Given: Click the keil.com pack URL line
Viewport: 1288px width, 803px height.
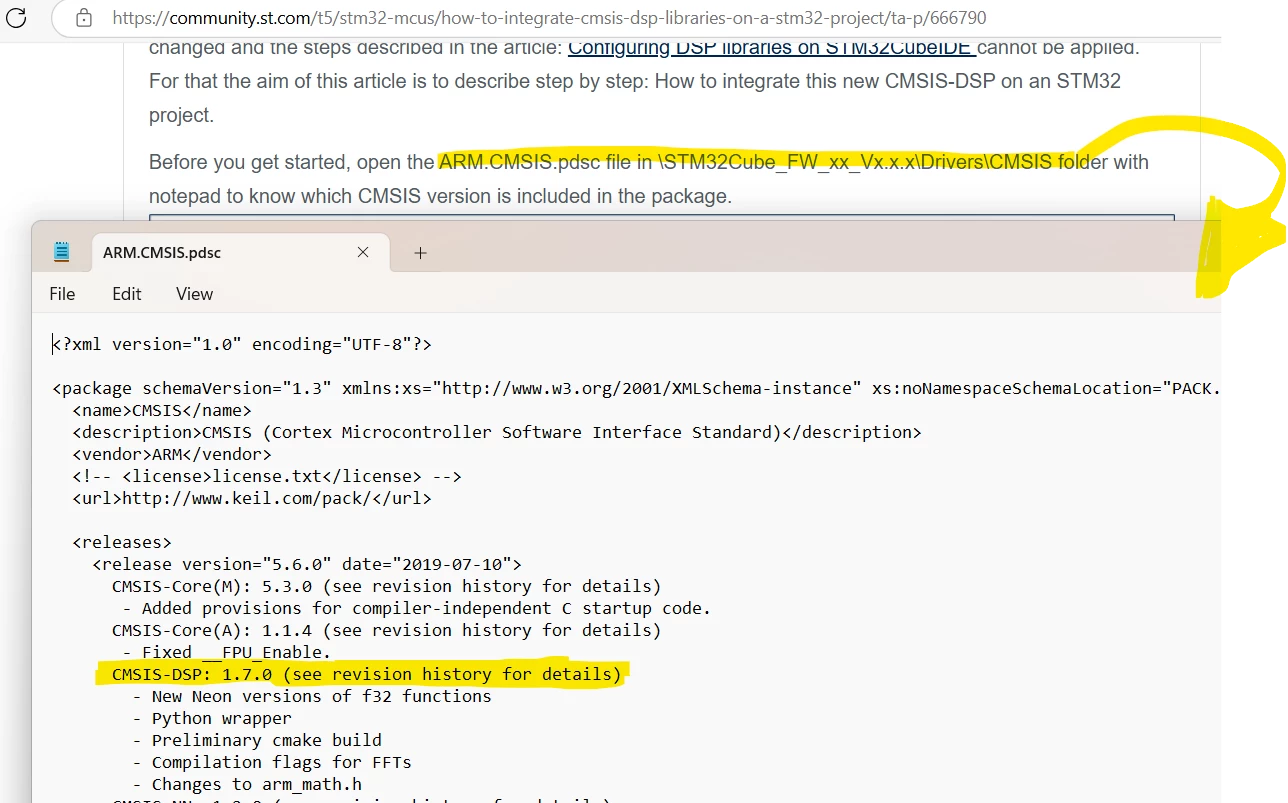Looking at the screenshot, I should point(252,498).
